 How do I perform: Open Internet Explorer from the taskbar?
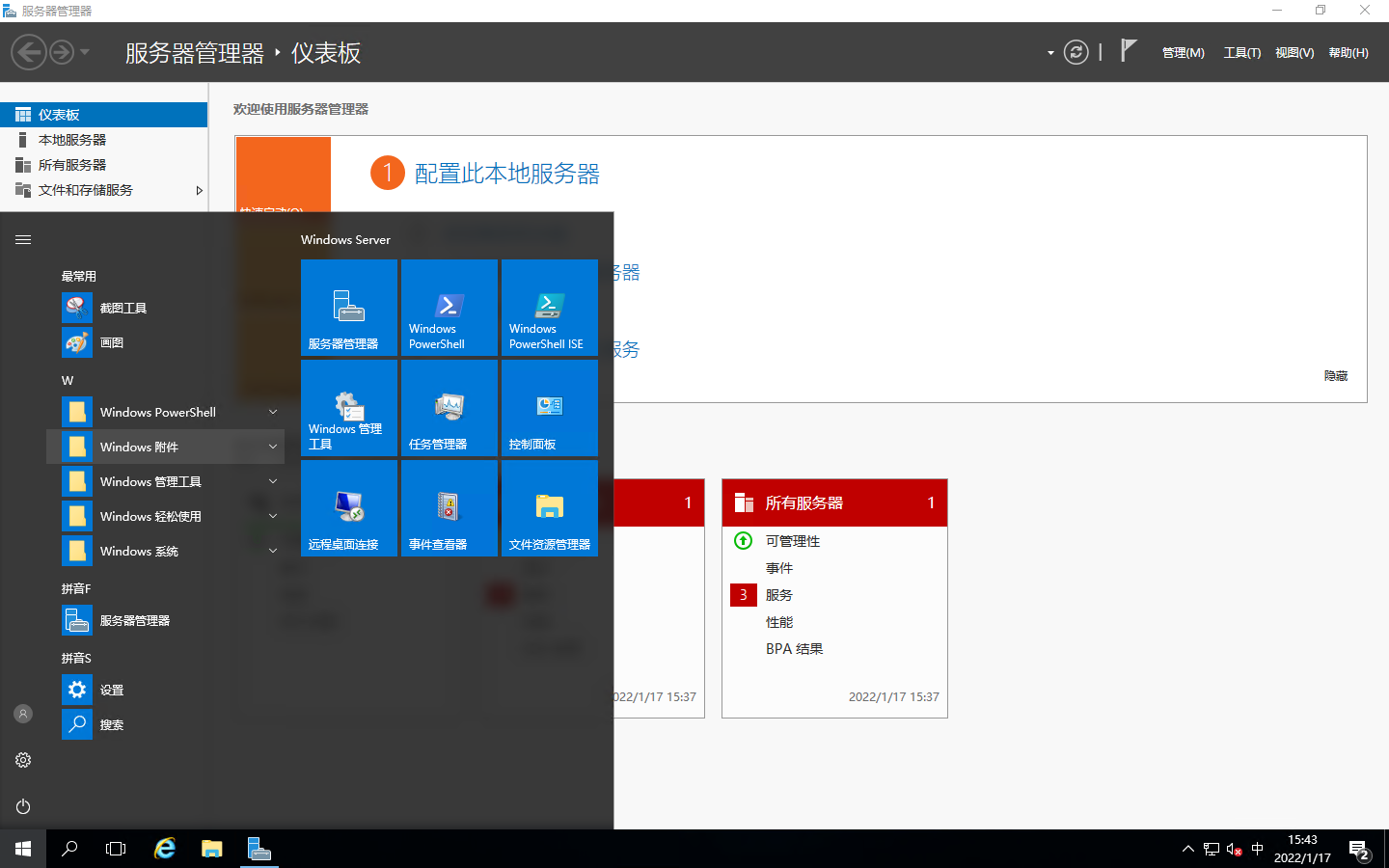coord(165,849)
